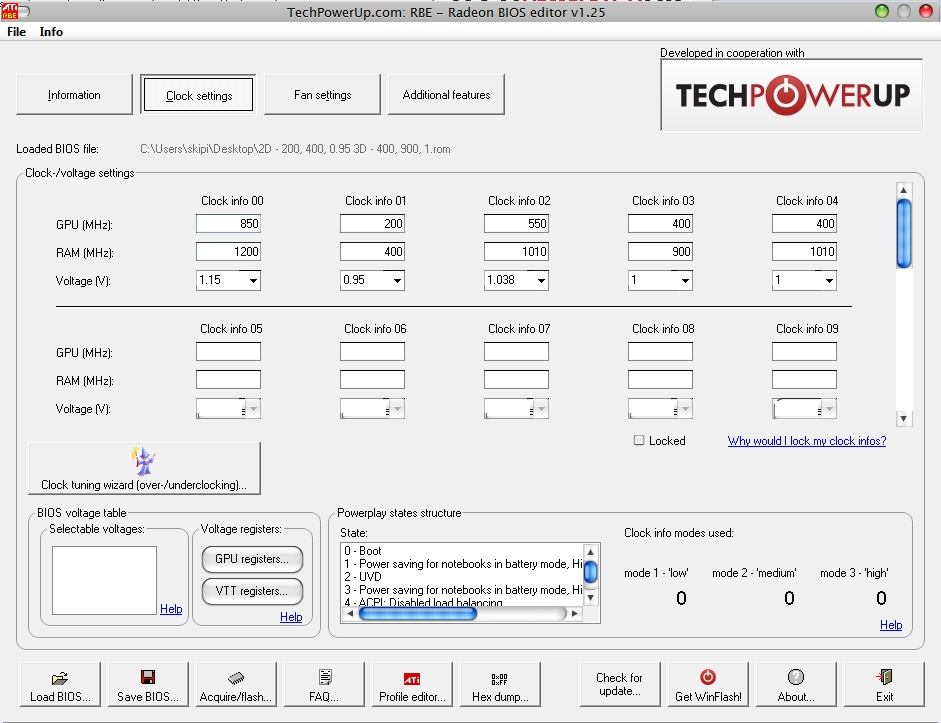The height and width of the screenshot is (723, 941).
Task: Open Help link under Voltage registers
Action: (291, 617)
